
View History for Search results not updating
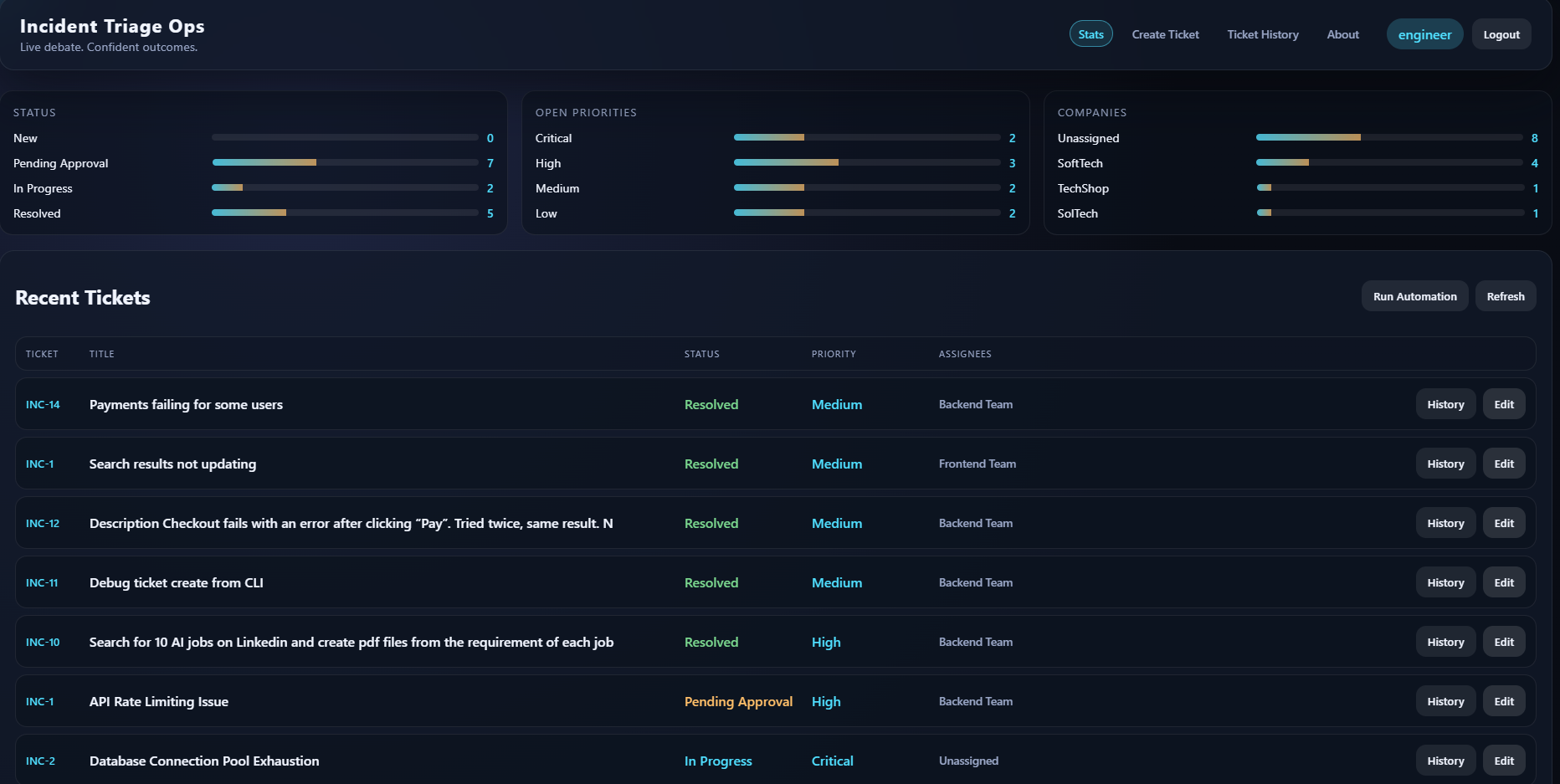coord(1445,464)
